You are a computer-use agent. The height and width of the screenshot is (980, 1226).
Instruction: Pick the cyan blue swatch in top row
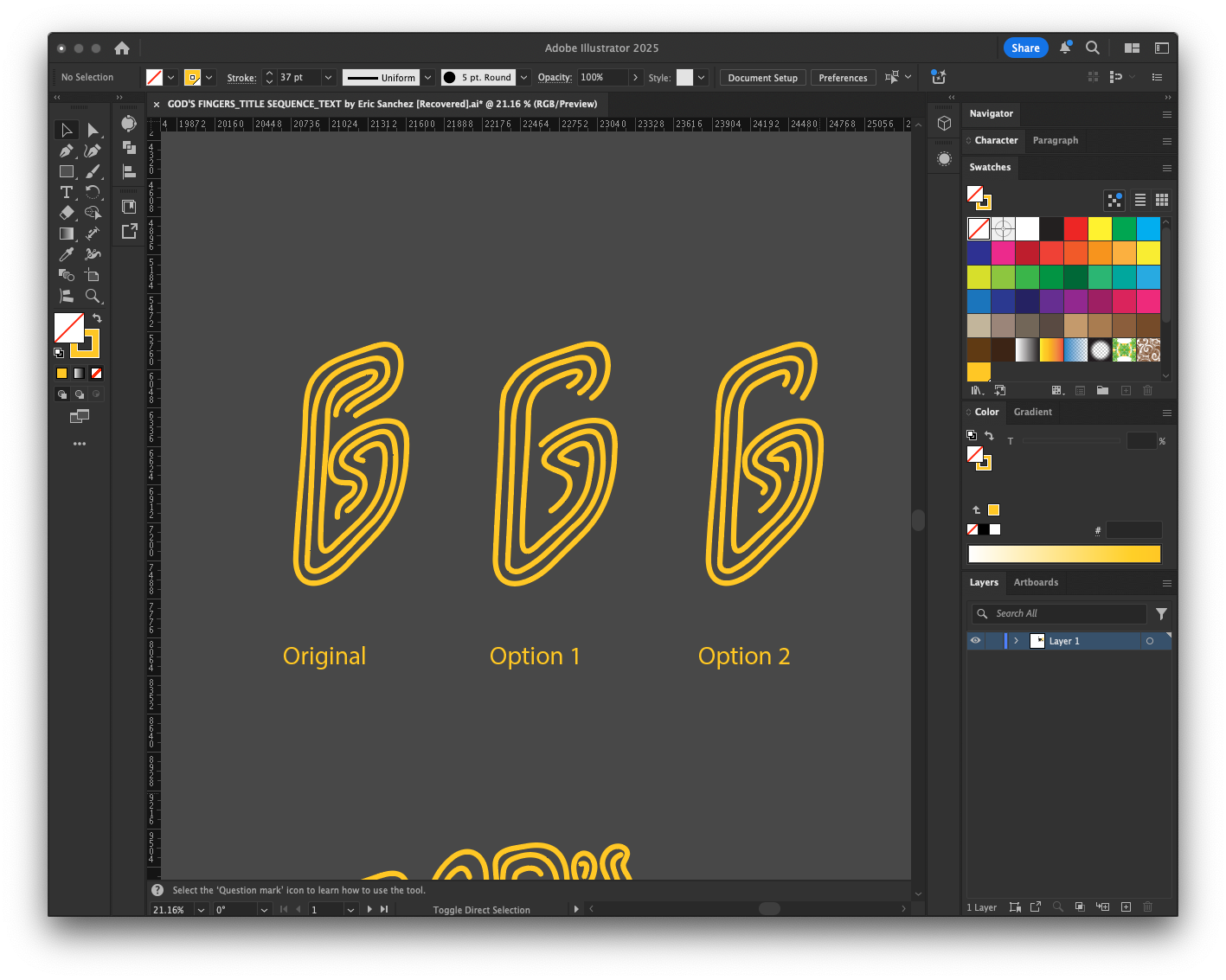tap(1148, 228)
